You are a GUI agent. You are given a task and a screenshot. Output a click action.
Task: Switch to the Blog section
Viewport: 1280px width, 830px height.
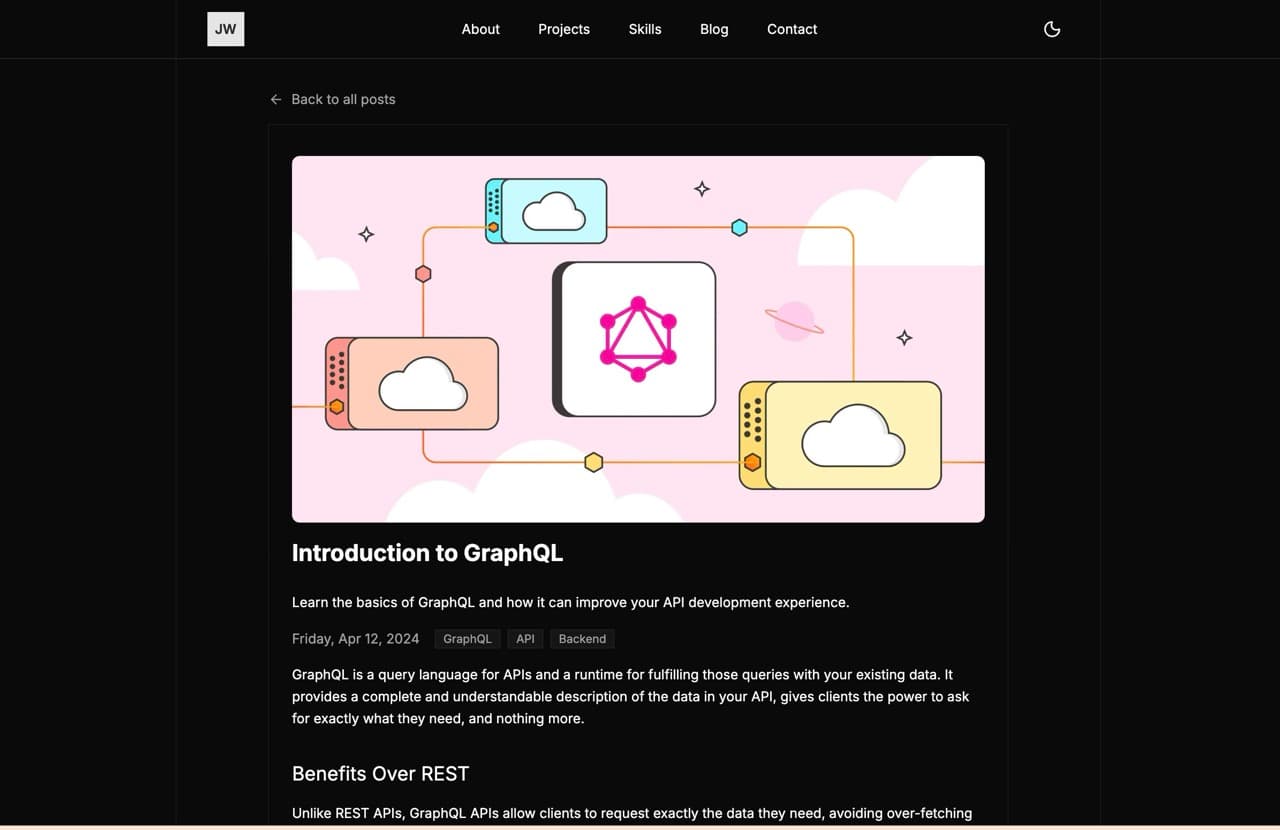[x=714, y=29]
